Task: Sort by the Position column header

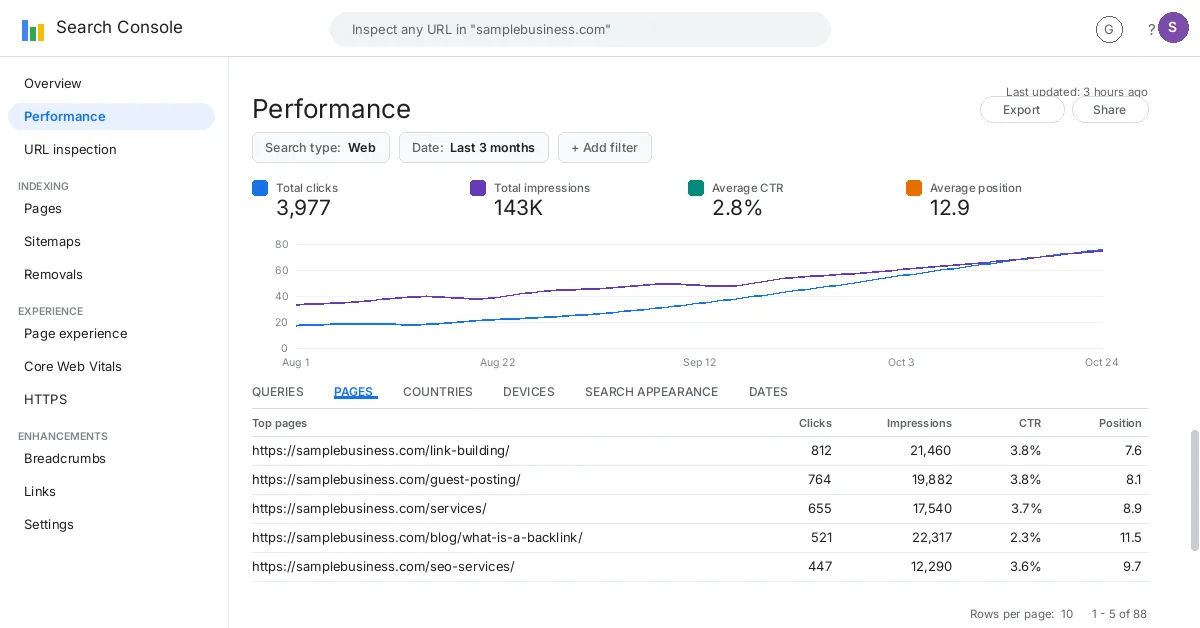Action: pyautogui.click(x=1120, y=424)
